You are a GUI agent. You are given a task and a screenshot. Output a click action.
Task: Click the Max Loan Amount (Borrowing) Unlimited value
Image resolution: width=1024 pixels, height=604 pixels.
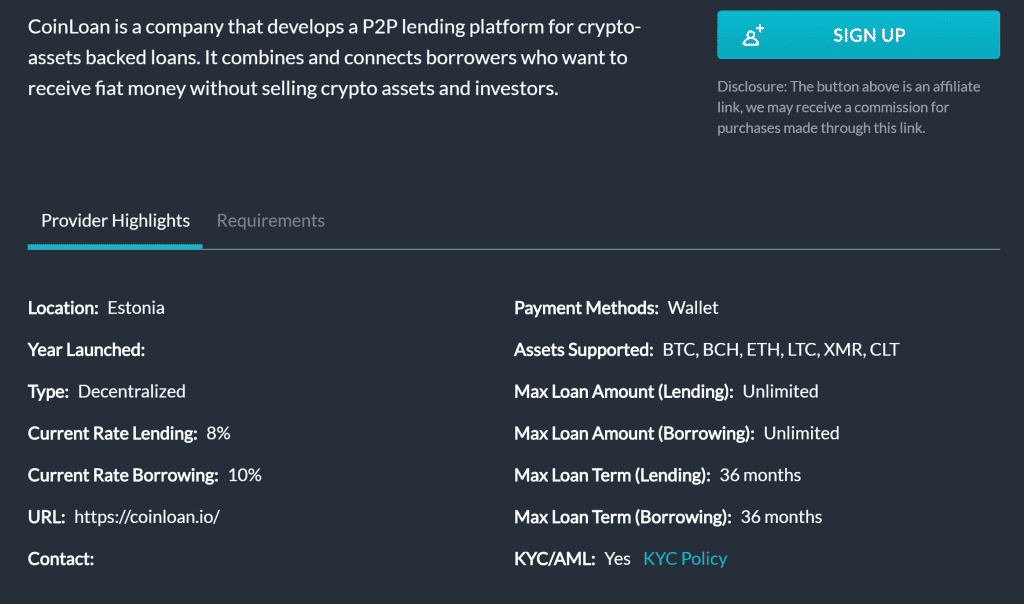(801, 433)
